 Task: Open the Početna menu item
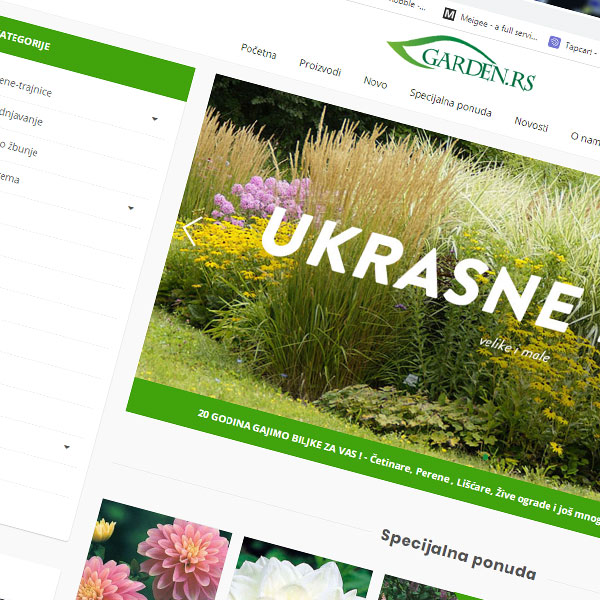coord(259,51)
